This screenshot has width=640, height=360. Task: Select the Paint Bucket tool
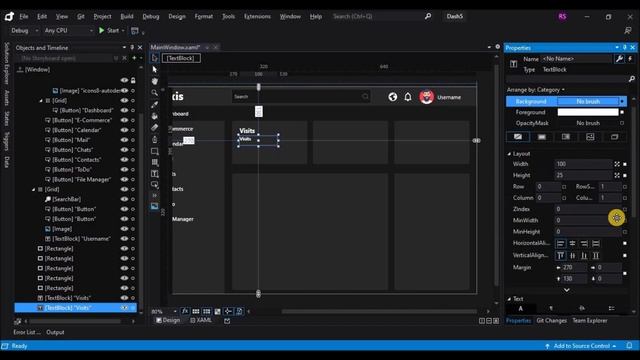coord(155,116)
